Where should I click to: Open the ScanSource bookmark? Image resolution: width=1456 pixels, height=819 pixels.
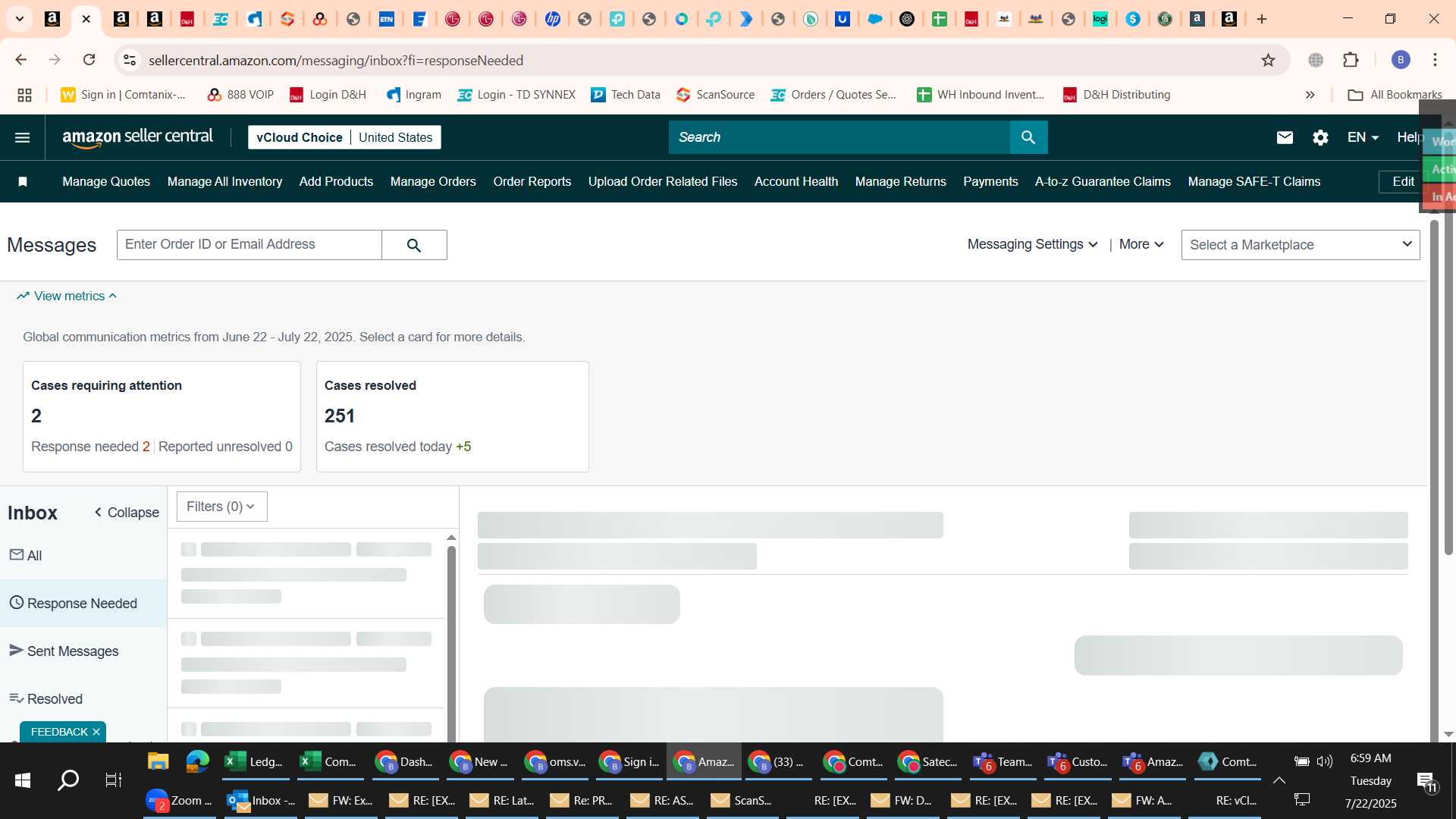(x=716, y=95)
